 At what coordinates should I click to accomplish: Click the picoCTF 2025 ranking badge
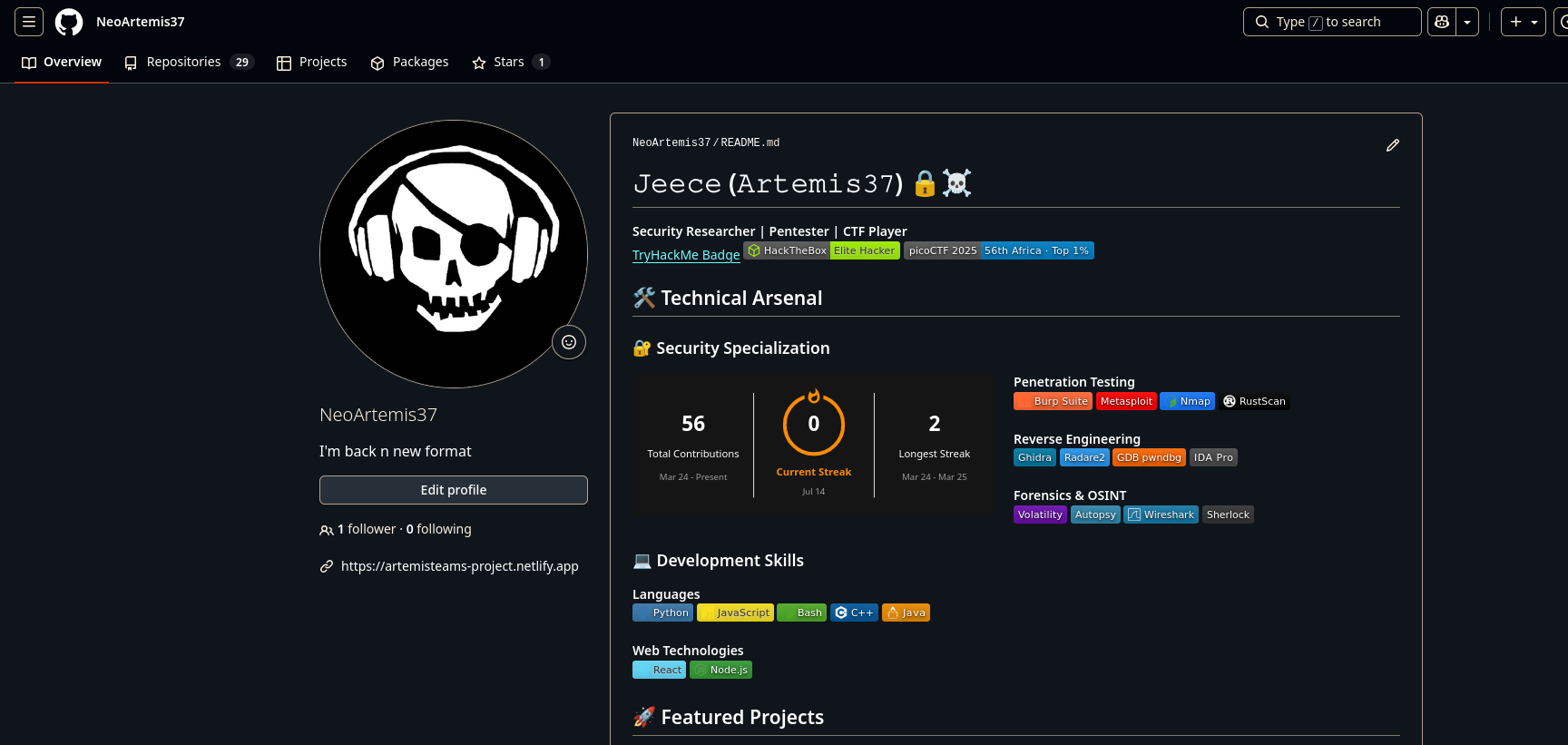pos(999,250)
